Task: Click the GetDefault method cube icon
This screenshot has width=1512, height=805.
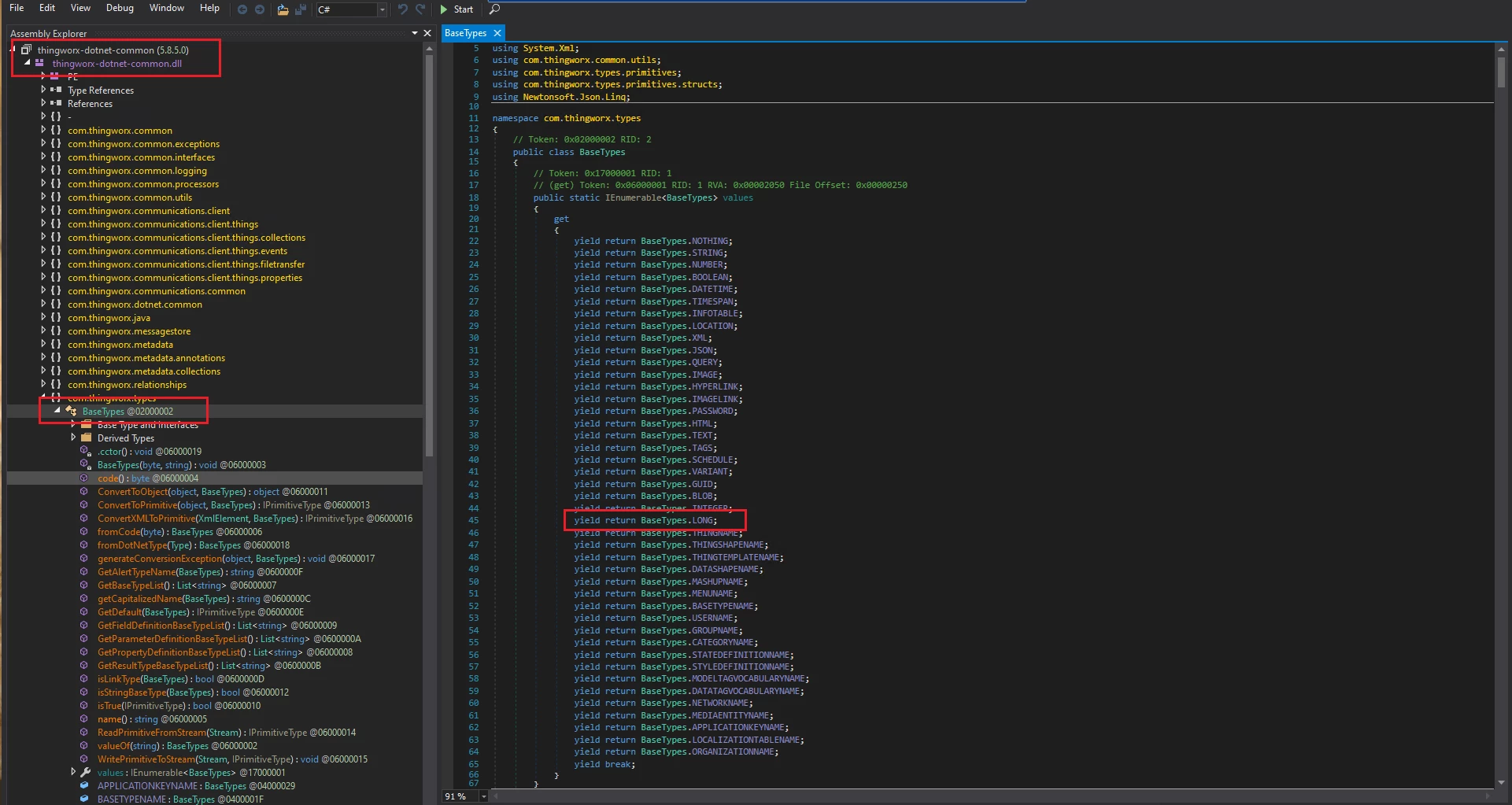Action: 84,611
